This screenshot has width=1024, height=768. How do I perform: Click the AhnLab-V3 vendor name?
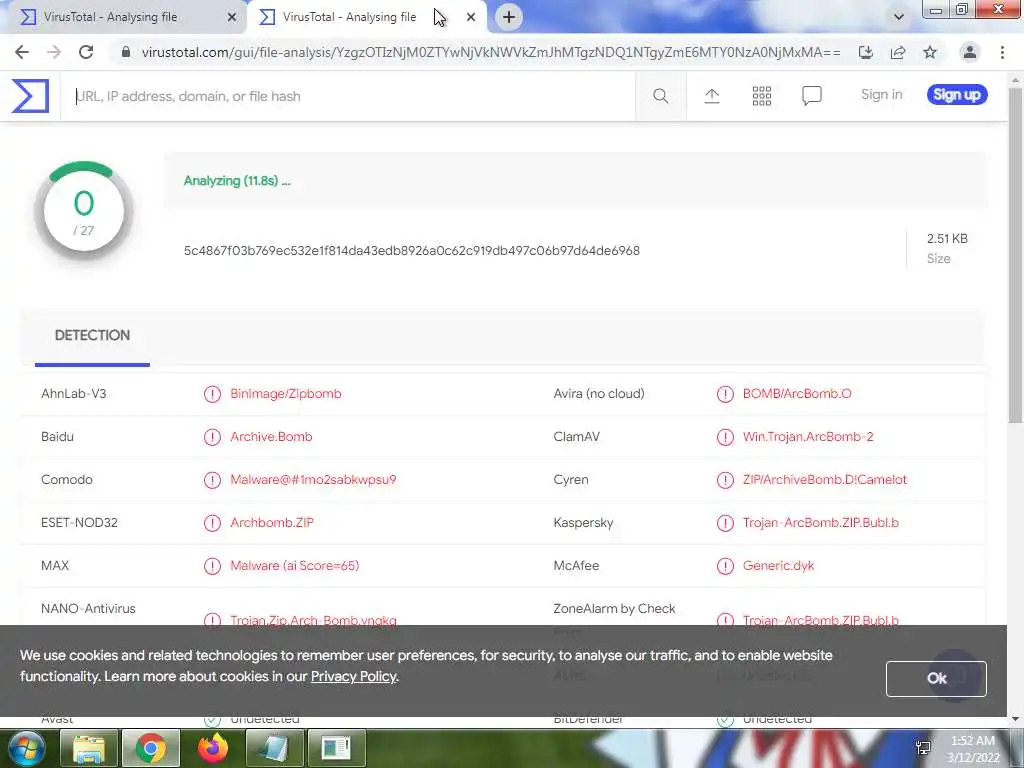(74, 394)
